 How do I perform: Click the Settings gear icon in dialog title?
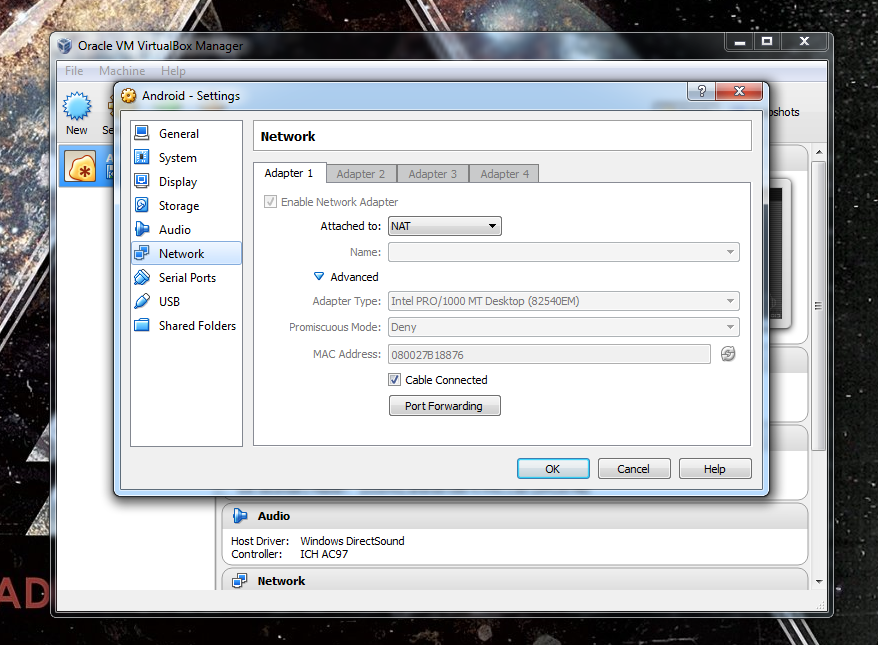129,96
